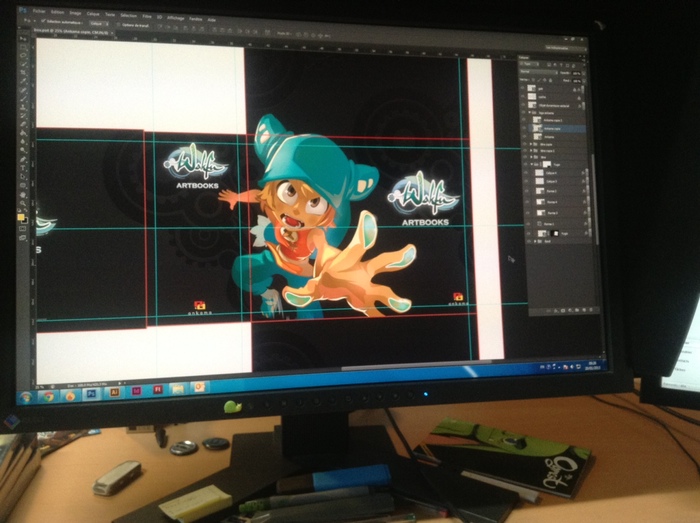Select the Pen tool
The image size is (700, 523).
click(23, 159)
